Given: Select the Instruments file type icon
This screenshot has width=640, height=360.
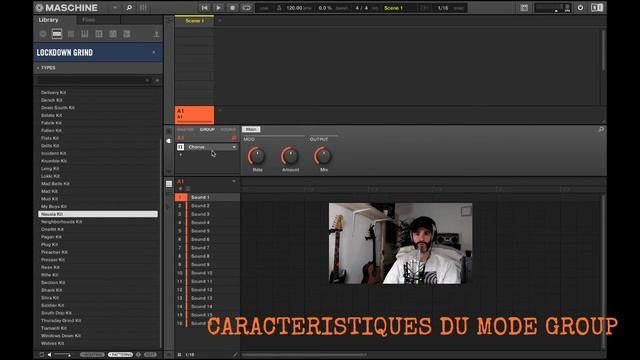Looking at the screenshot, I should (85, 34).
